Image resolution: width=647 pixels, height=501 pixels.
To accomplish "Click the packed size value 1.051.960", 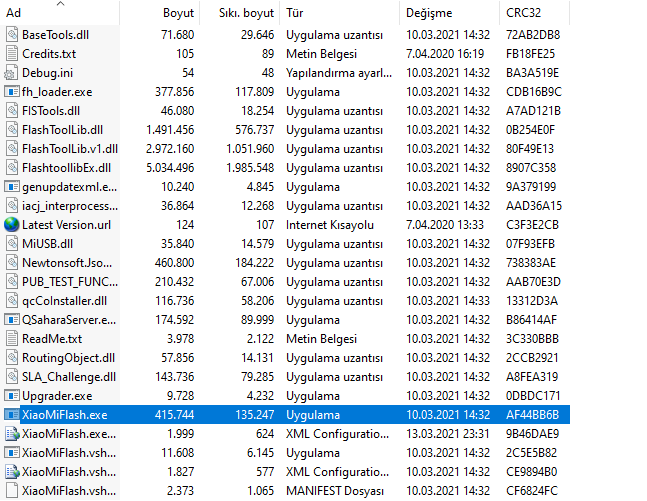I will (x=250, y=149).
